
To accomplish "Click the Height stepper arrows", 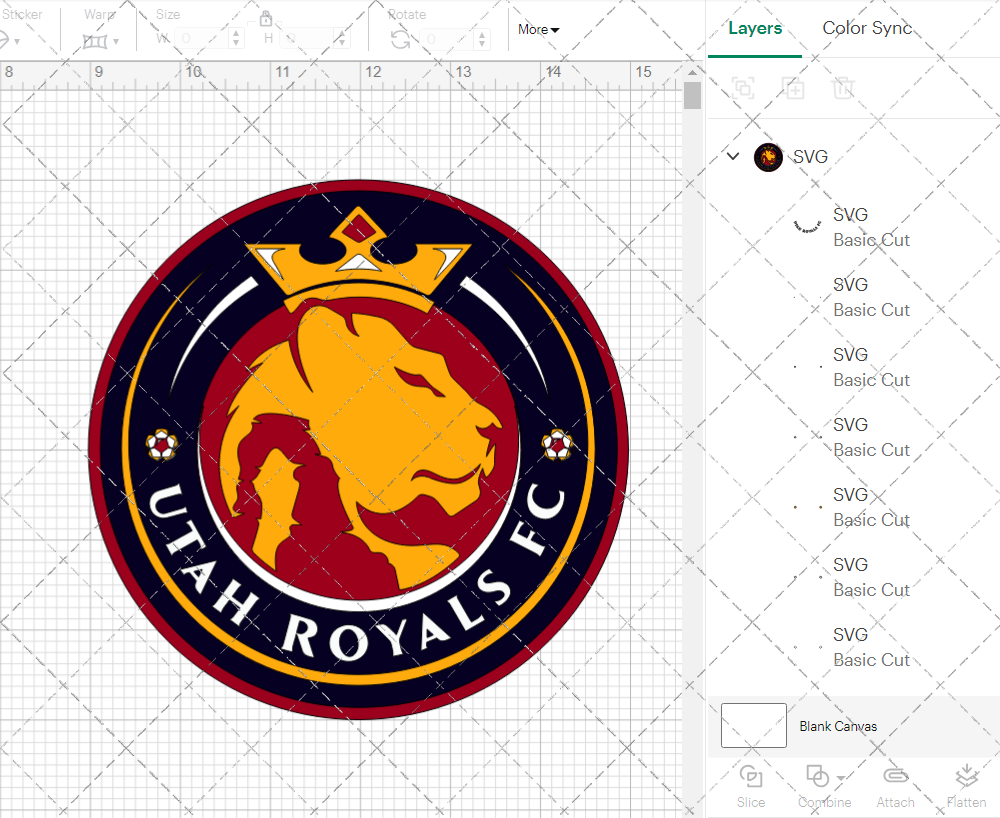I will [x=342, y=39].
